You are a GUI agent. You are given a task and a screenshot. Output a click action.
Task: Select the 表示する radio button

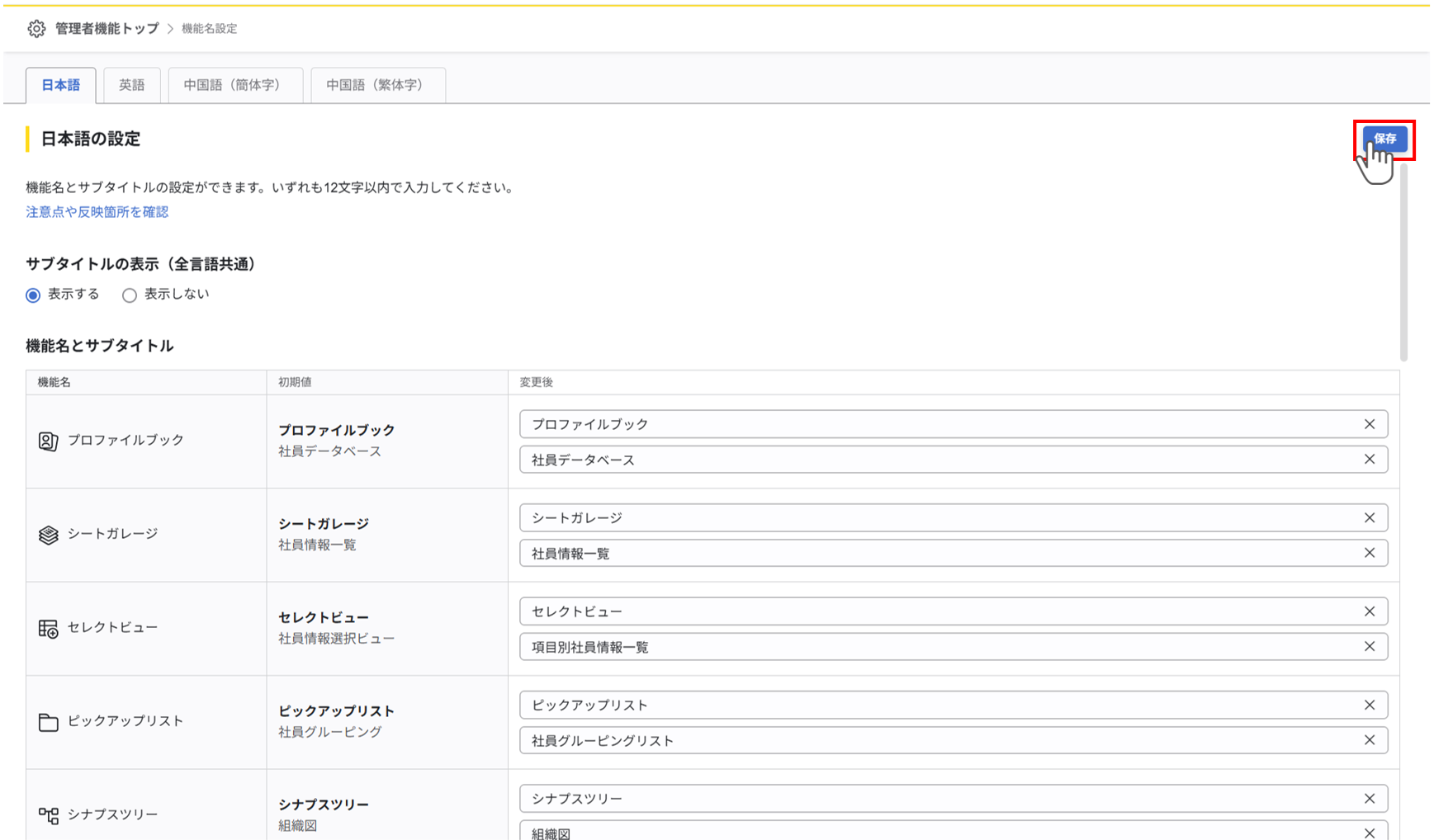33,295
